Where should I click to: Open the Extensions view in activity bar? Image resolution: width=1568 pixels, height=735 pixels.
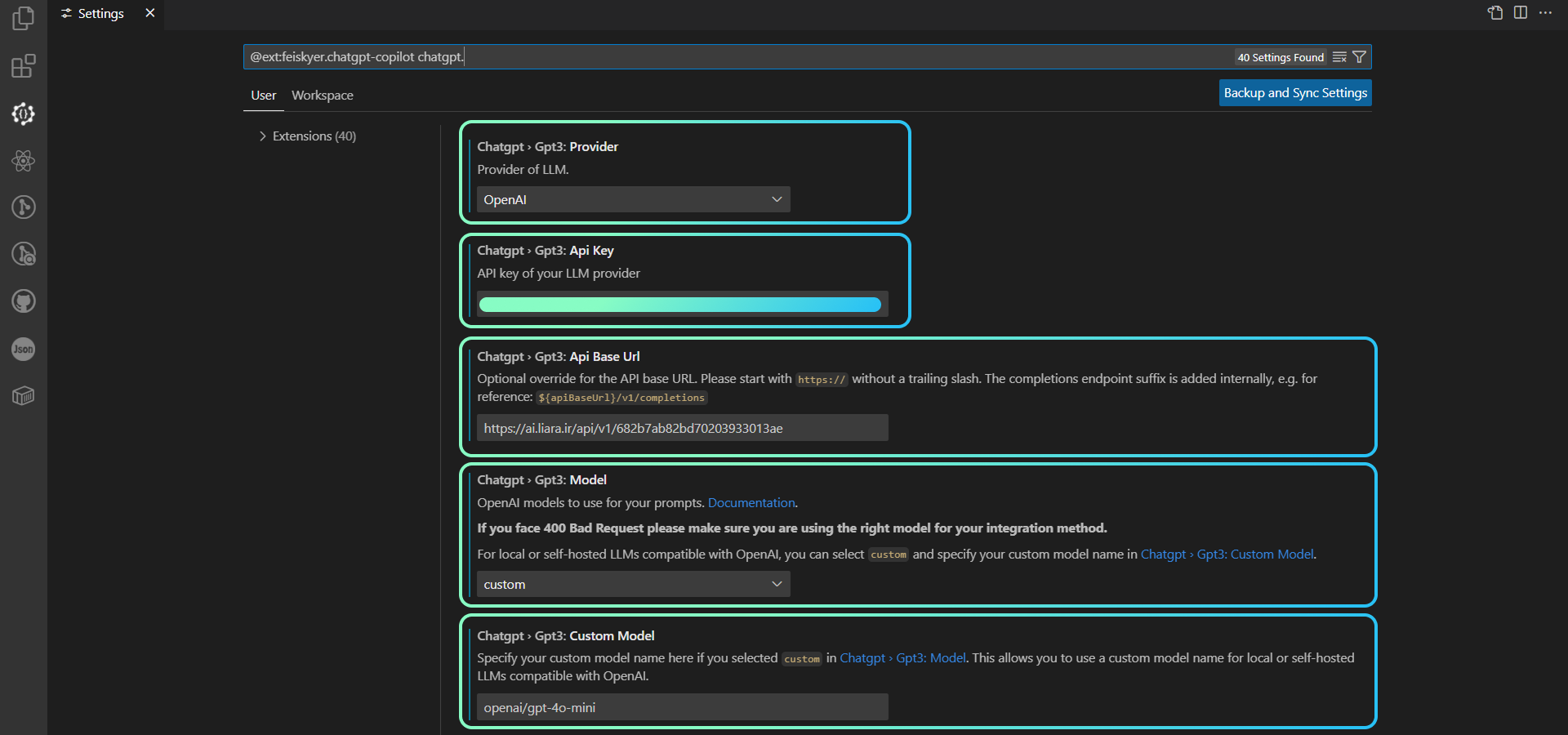tap(24, 66)
